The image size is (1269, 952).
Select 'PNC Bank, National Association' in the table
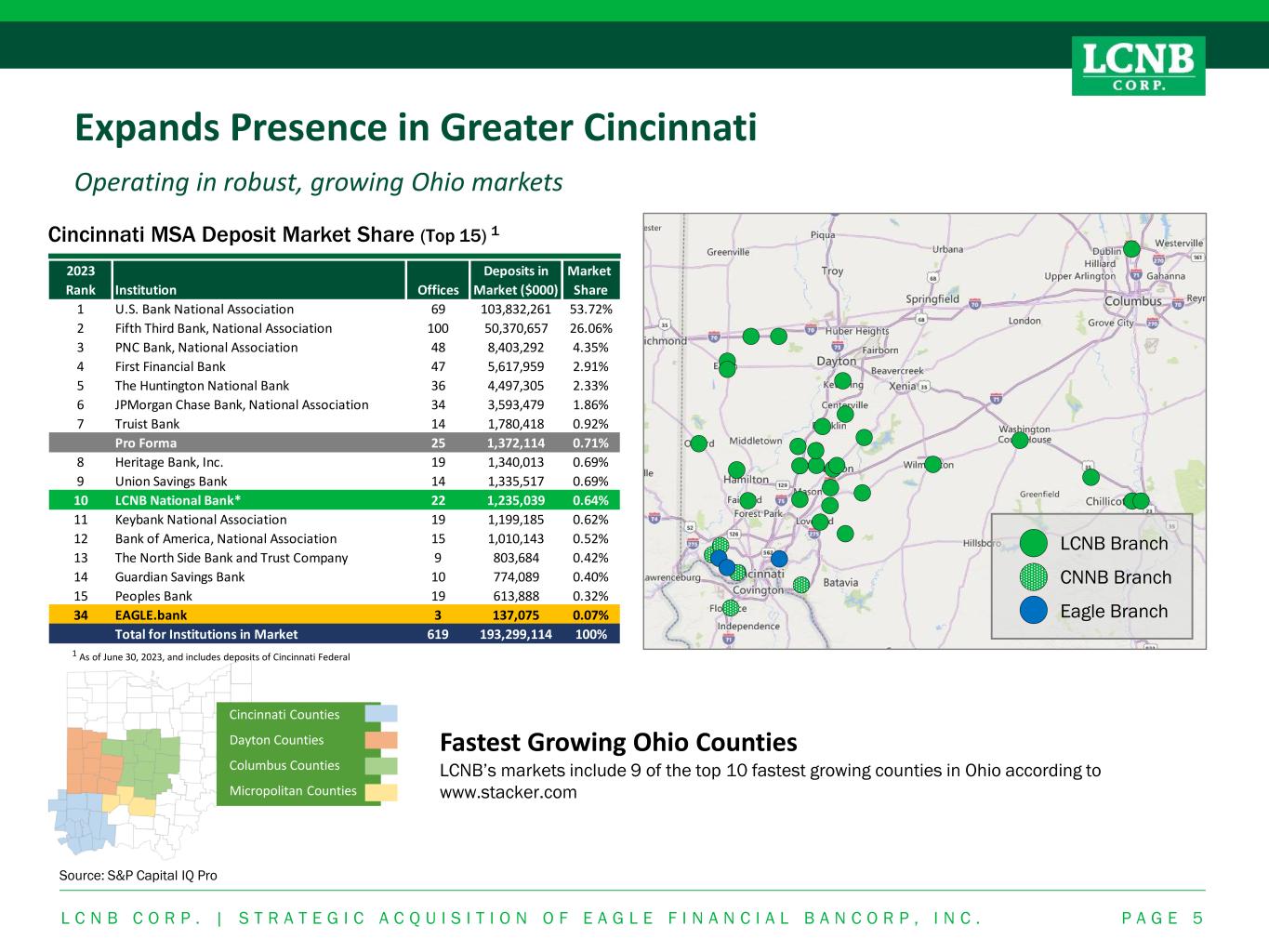pyautogui.click(x=206, y=348)
